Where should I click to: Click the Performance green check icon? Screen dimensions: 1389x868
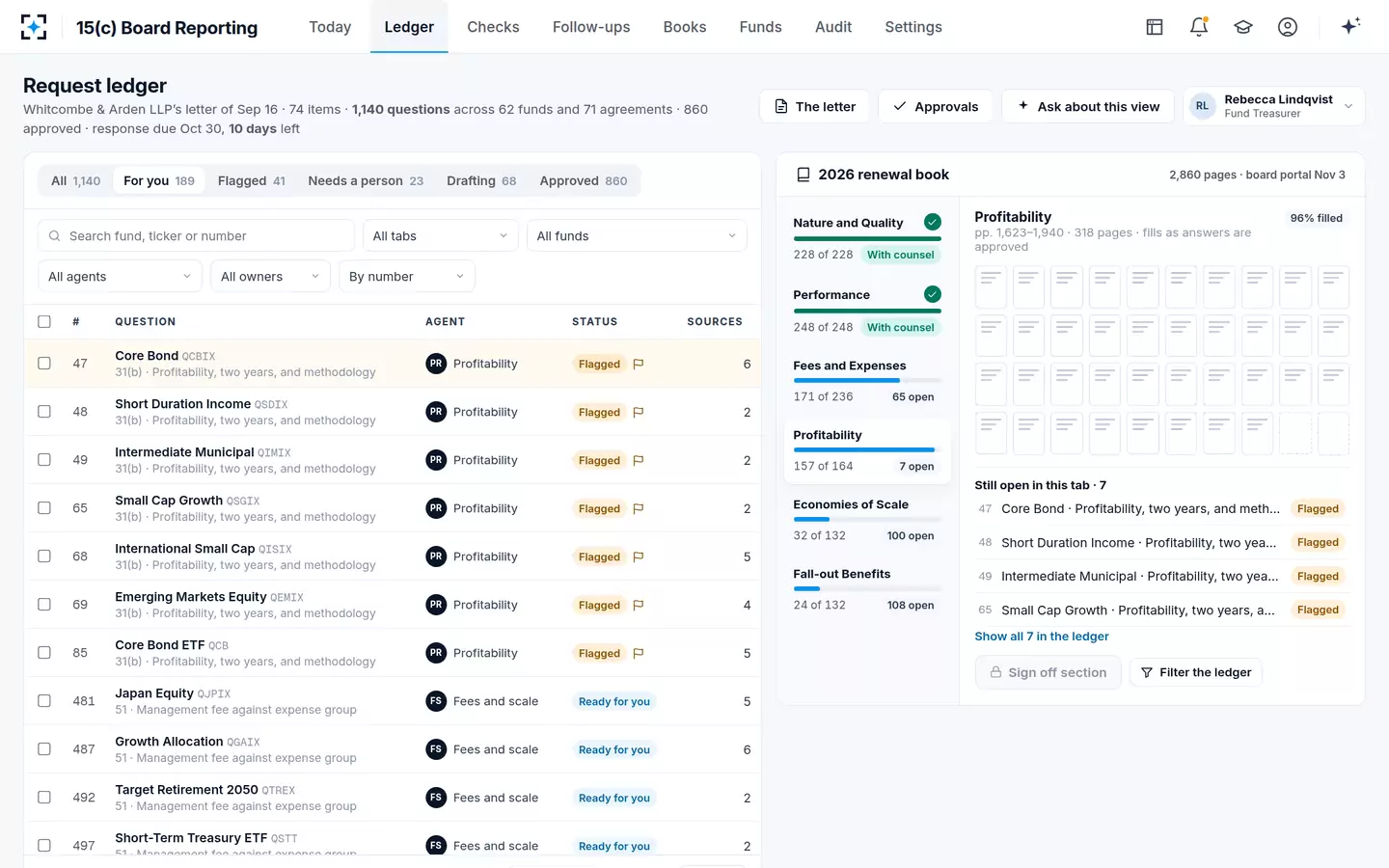(933, 294)
